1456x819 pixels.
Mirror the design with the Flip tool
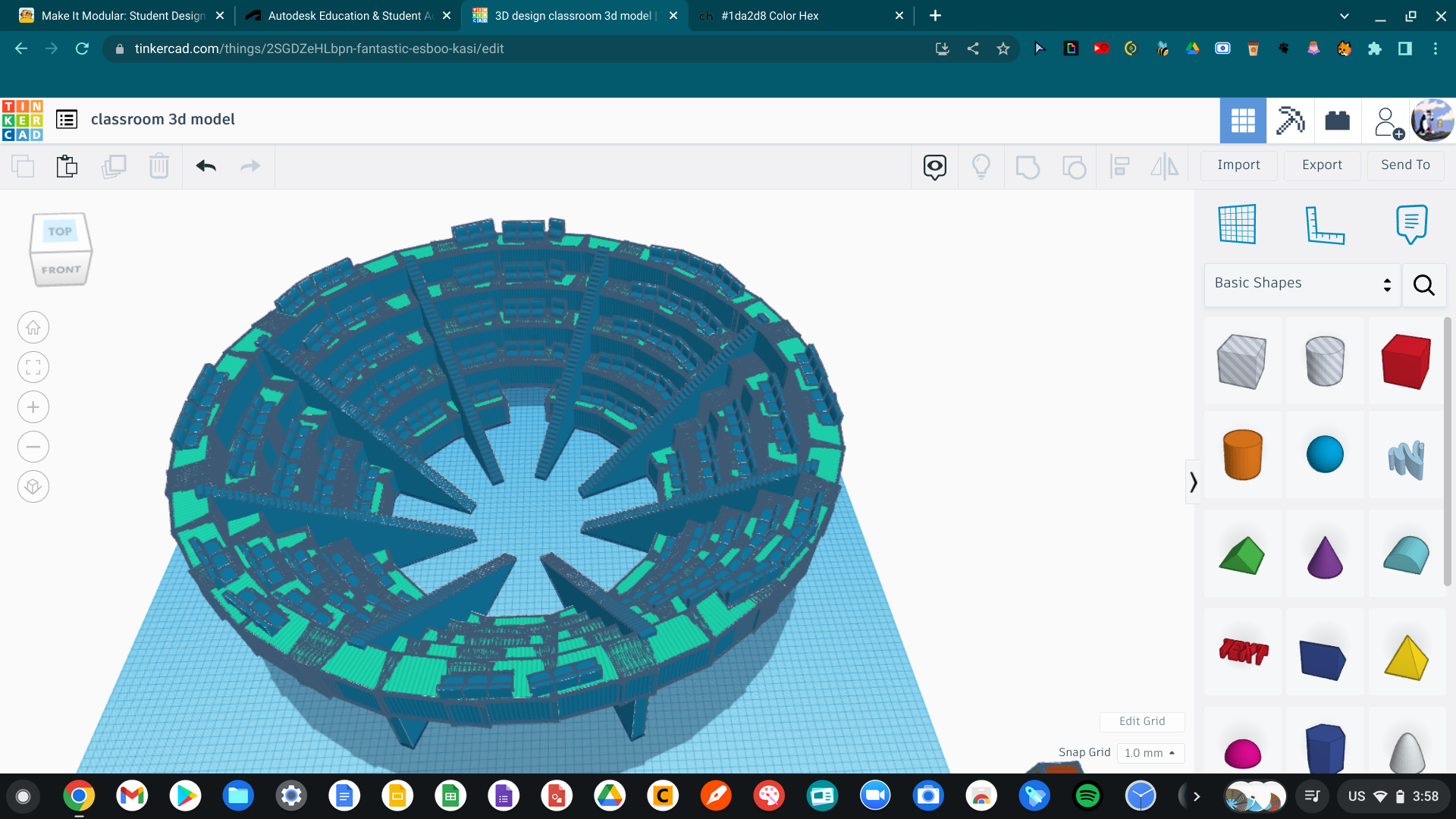1165,166
